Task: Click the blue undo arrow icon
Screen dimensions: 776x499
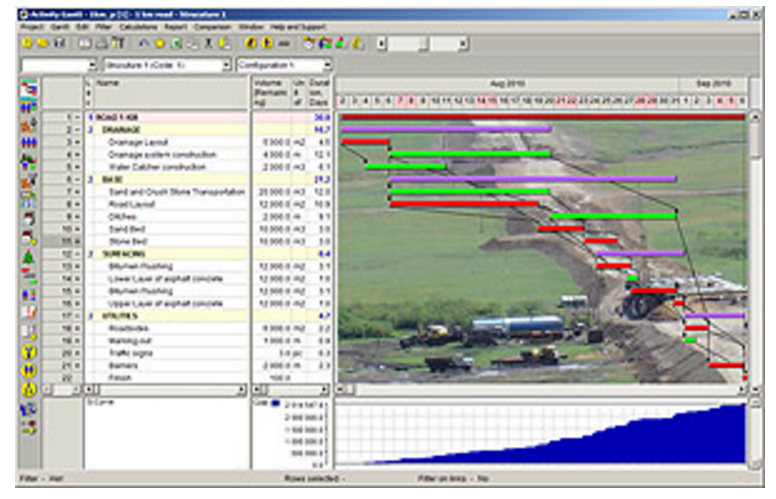Action: [144, 44]
